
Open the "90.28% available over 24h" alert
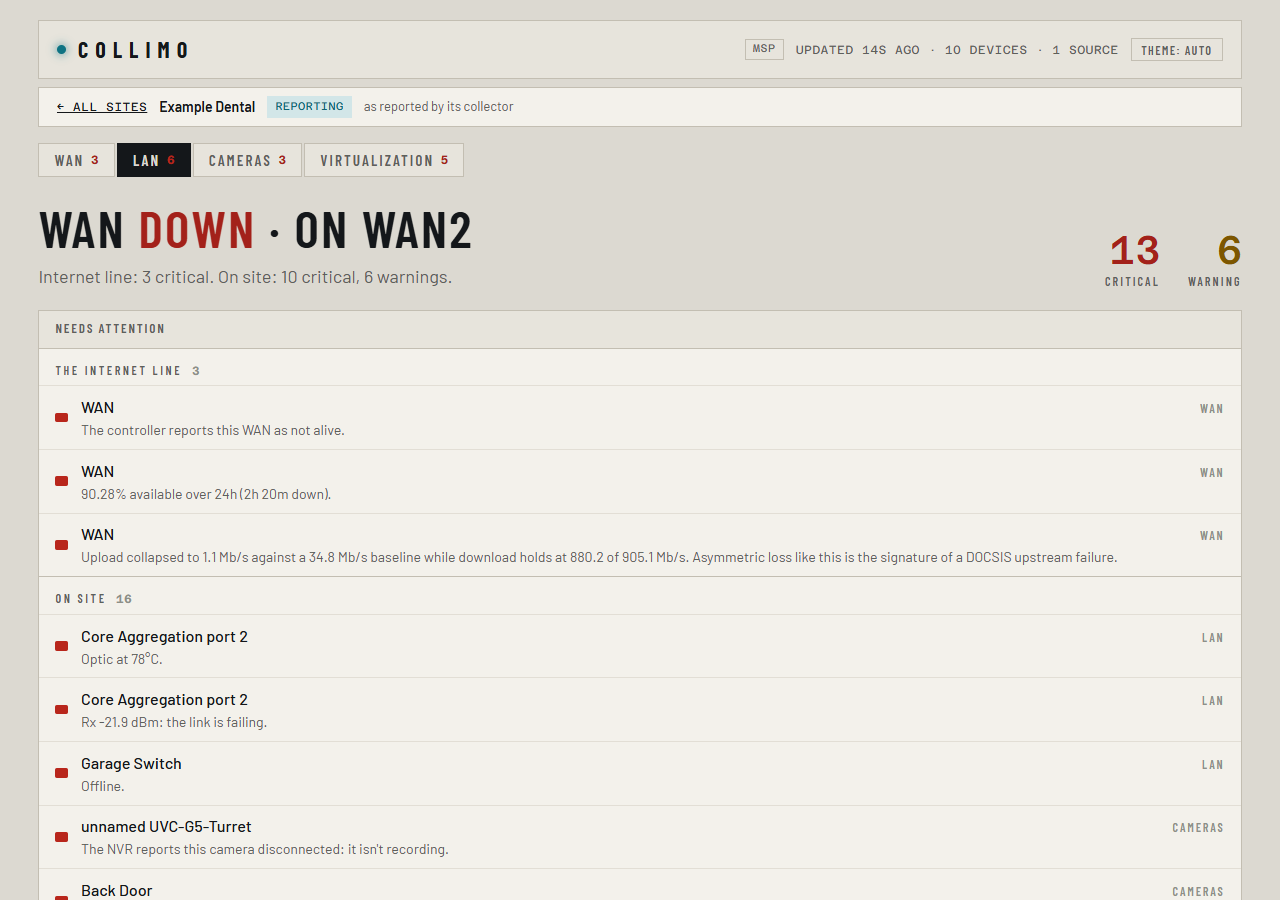click(640, 482)
